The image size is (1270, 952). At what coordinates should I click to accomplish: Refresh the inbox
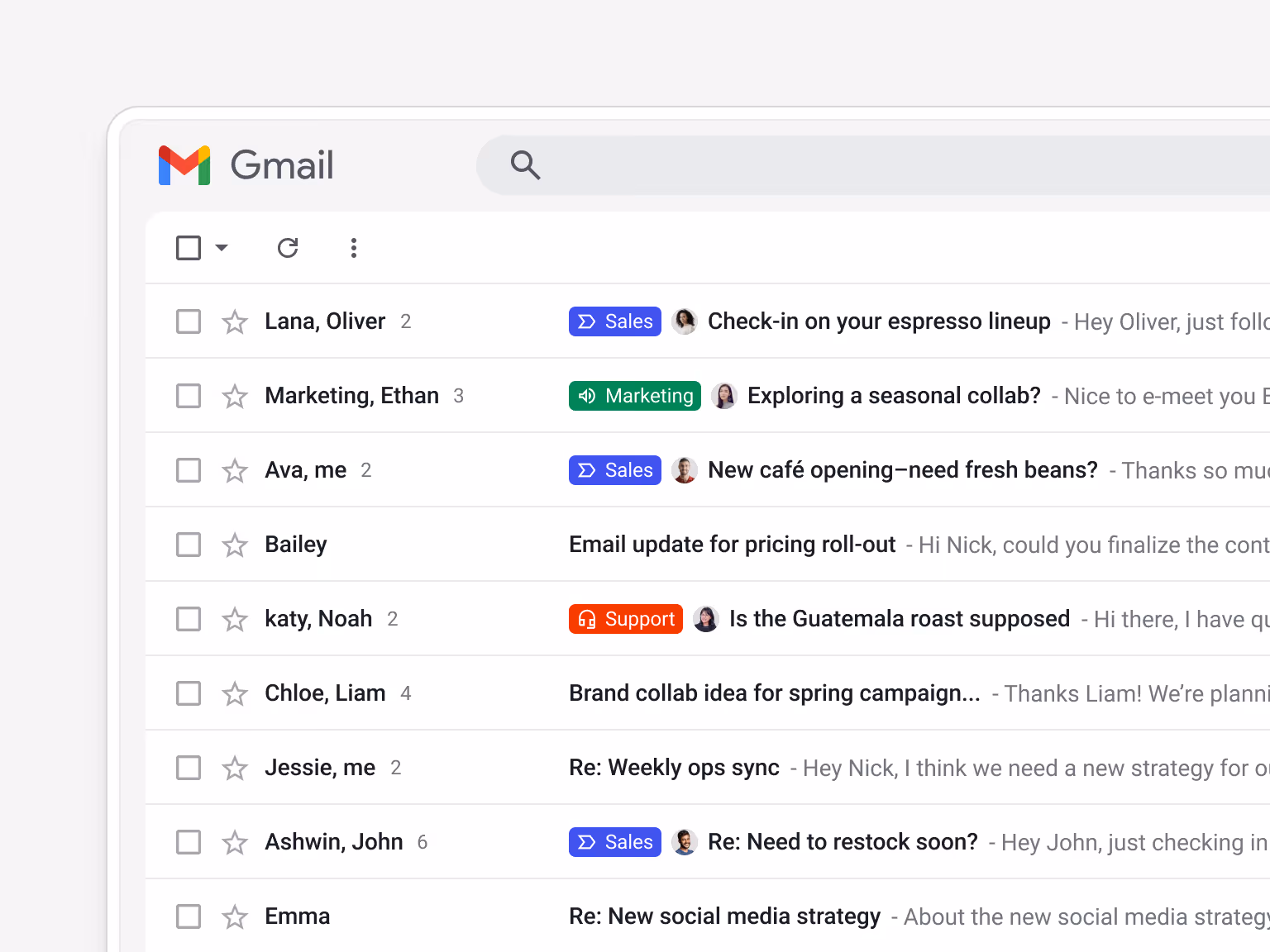point(288,248)
